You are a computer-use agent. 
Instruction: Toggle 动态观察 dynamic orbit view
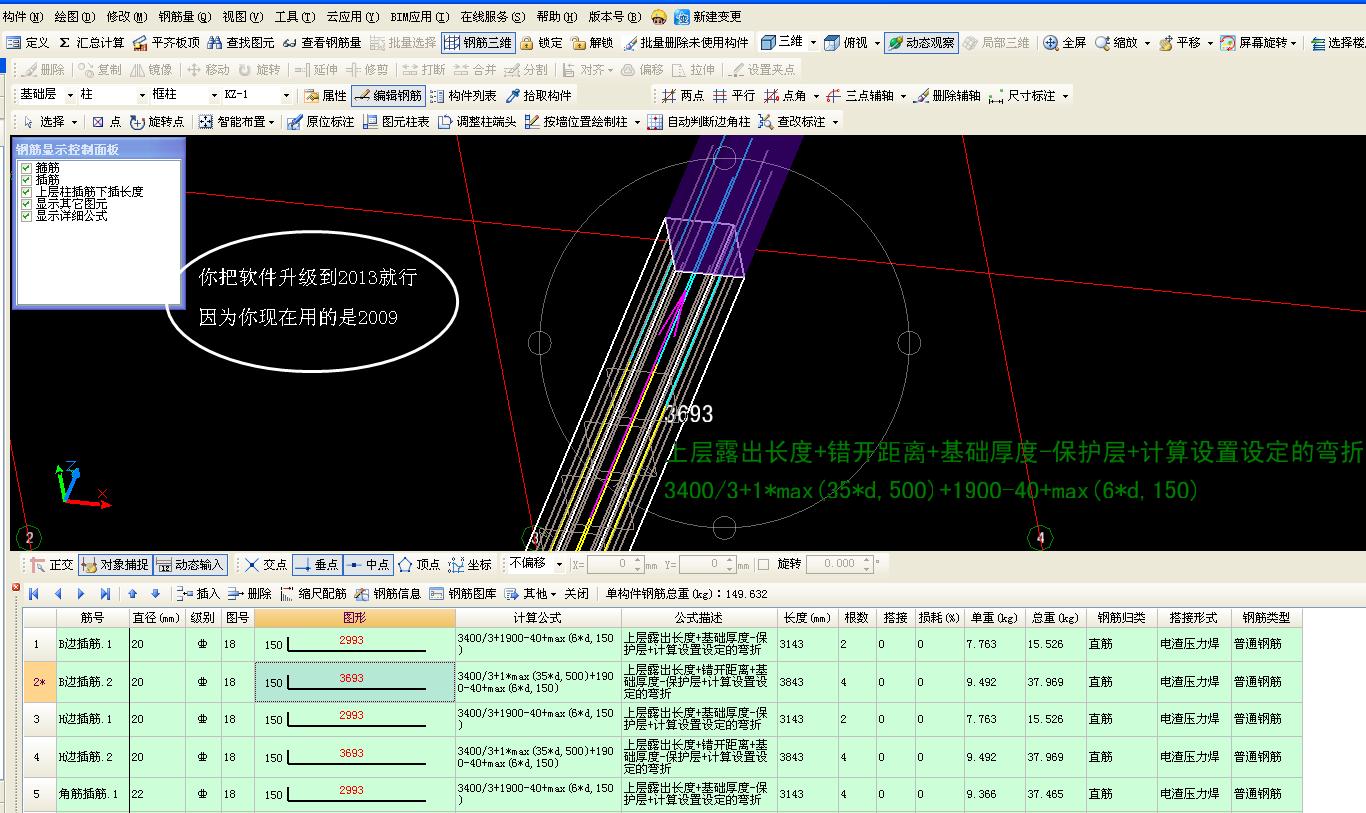point(921,43)
